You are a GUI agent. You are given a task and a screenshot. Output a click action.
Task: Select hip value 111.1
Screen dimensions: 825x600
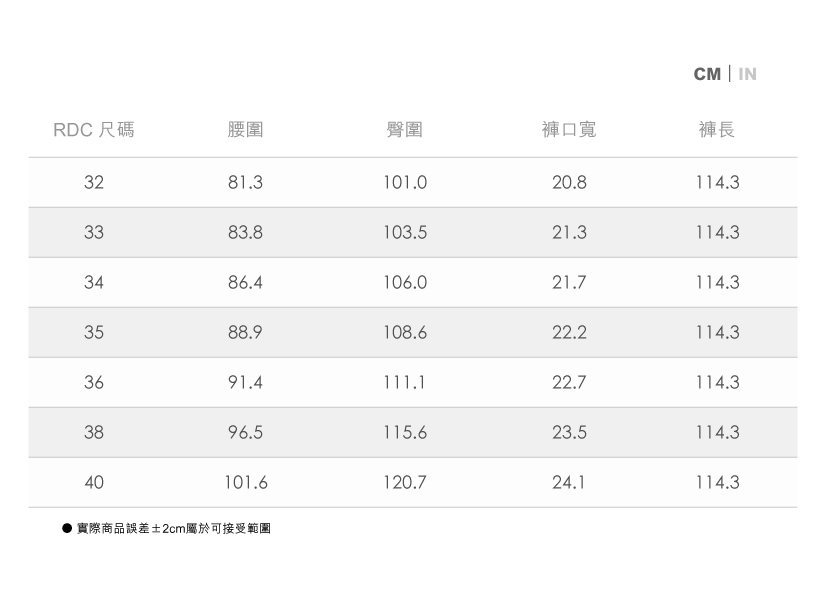[404, 383]
